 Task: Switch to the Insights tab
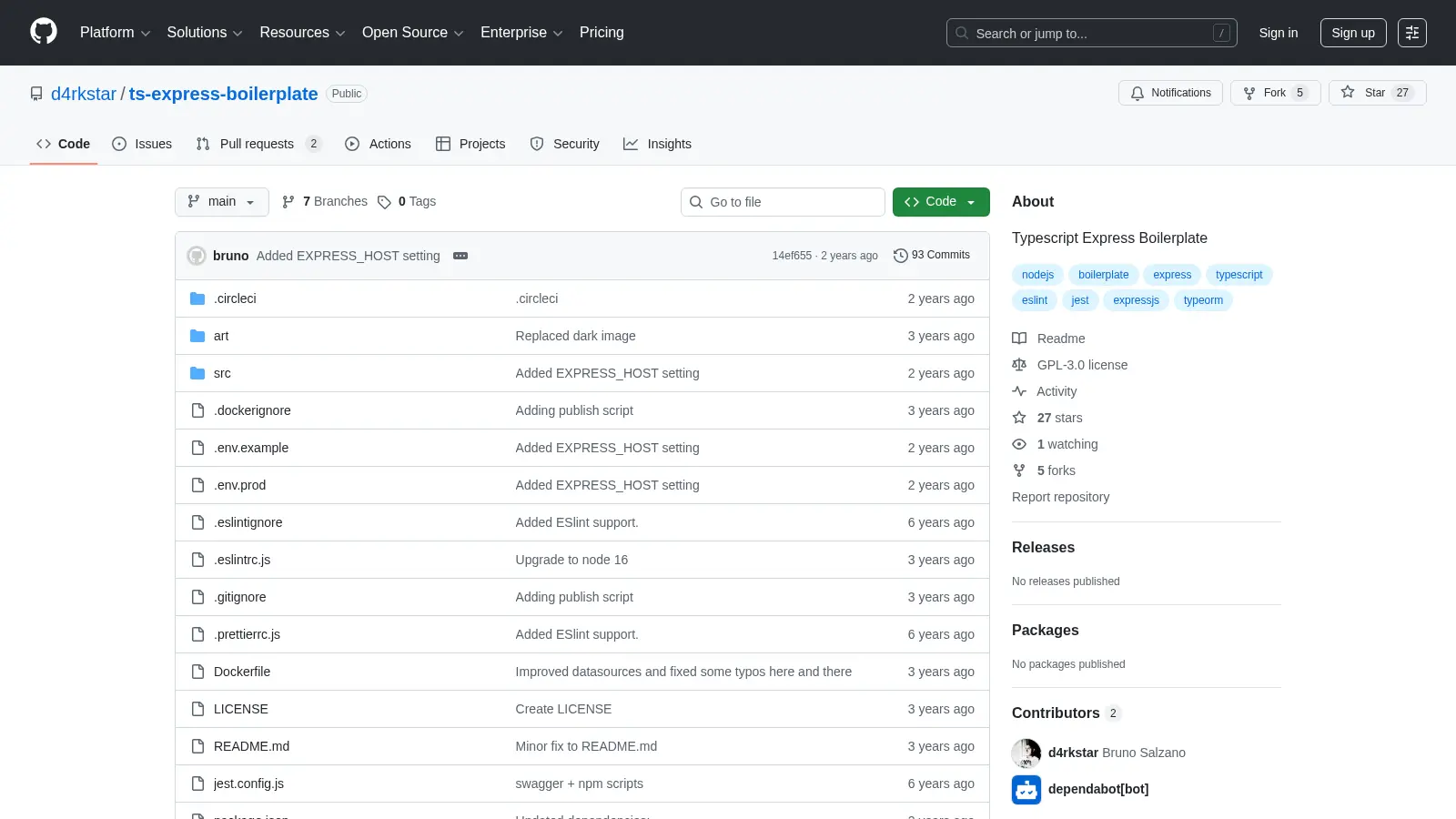[x=657, y=144]
